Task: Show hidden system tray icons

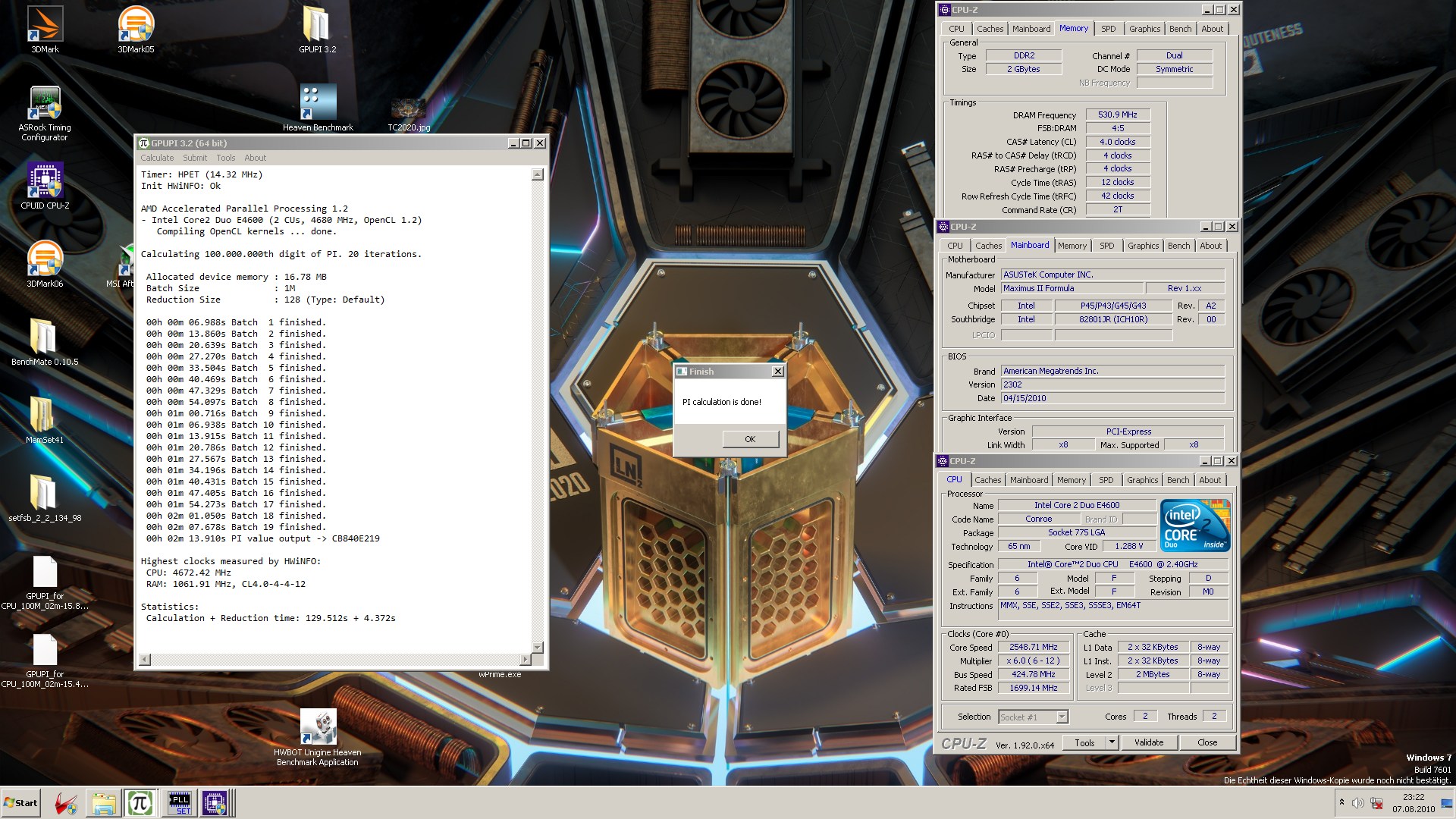Action: click(x=1341, y=802)
